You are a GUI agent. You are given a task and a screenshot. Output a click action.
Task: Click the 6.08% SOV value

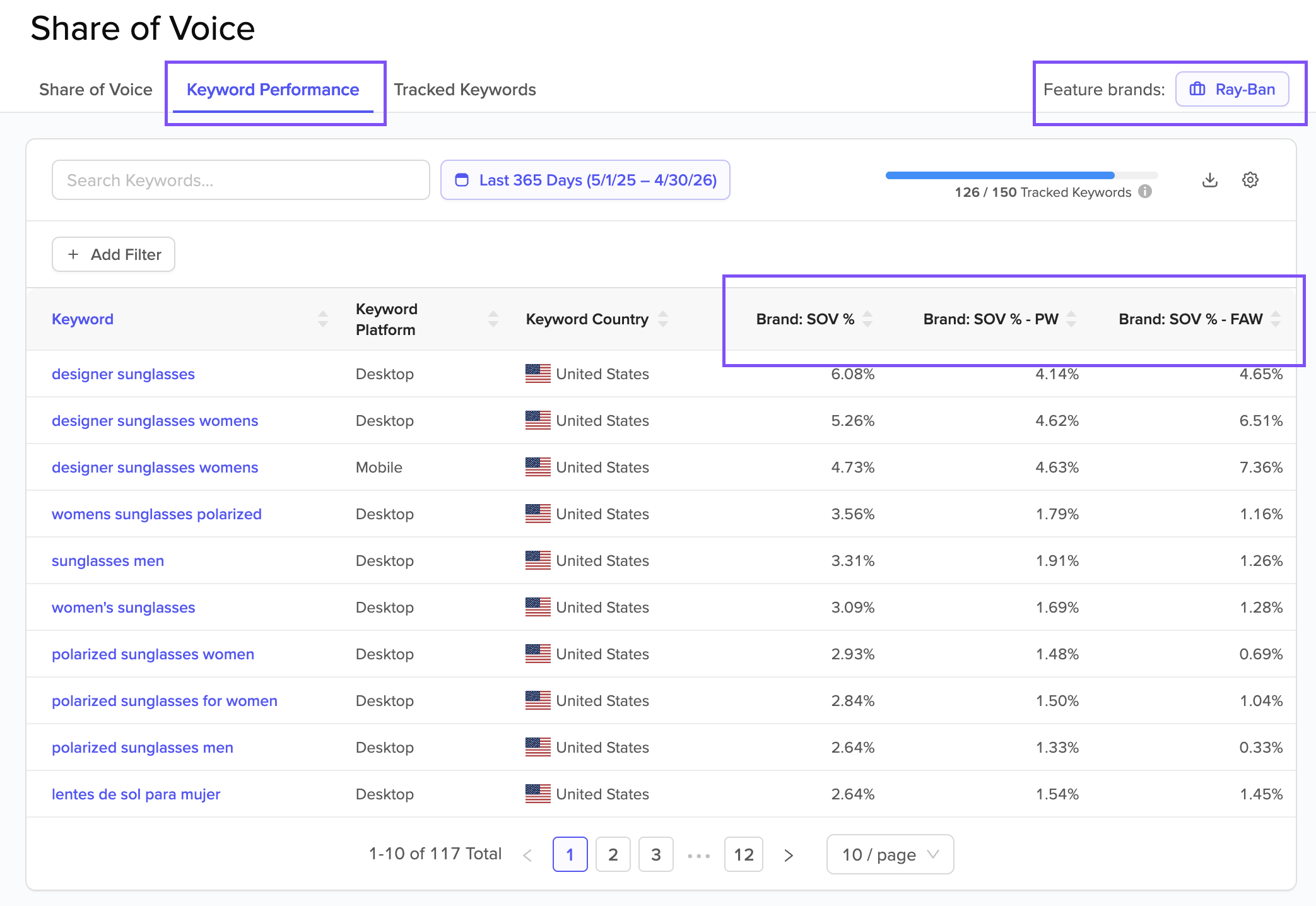(852, 374)
